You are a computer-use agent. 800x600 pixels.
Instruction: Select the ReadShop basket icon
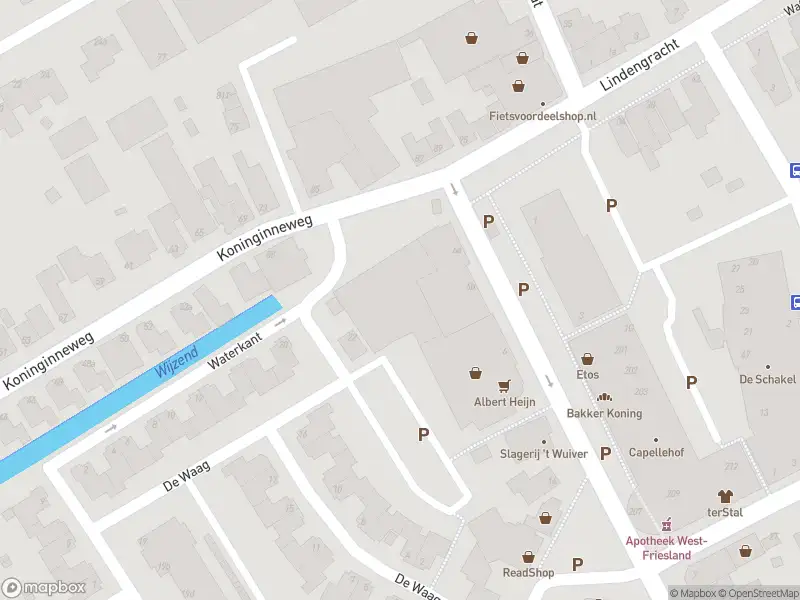(528, 557)
